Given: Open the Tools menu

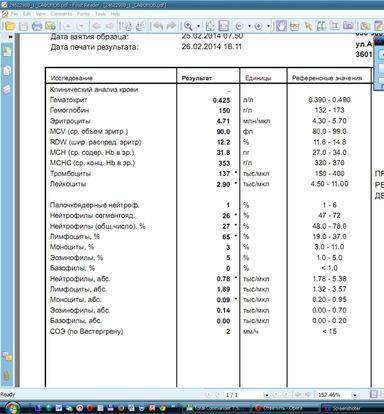Looking at the screenshot, I should click(x=100, y=14).
